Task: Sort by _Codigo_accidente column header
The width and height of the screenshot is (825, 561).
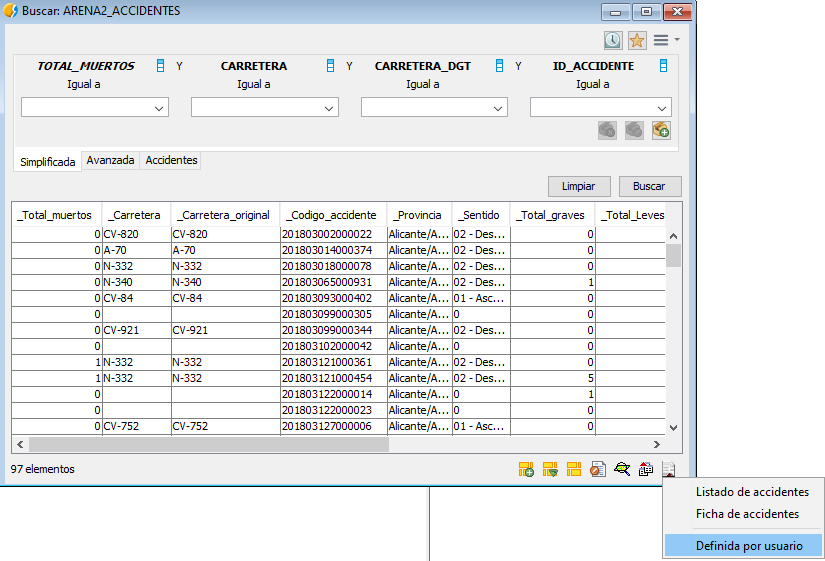Action: (333, 215)
